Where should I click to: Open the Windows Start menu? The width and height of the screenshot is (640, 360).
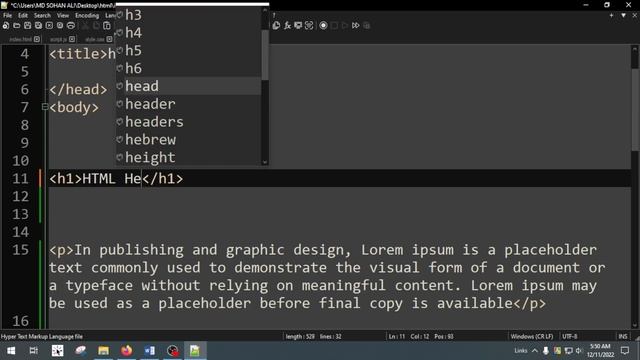[11, 351]
